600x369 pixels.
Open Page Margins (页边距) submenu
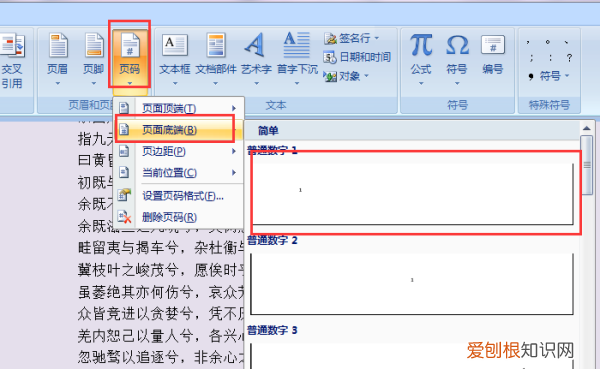(178, 152)
